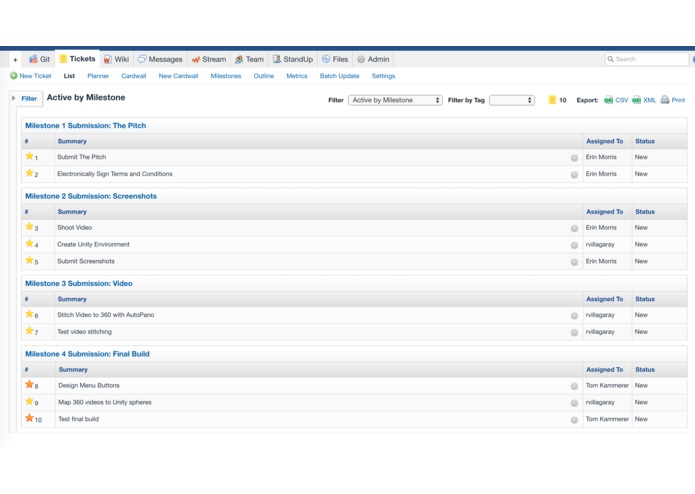695x494 pixels.
Task: Open the Wiki tab
Action: [116, 59]
